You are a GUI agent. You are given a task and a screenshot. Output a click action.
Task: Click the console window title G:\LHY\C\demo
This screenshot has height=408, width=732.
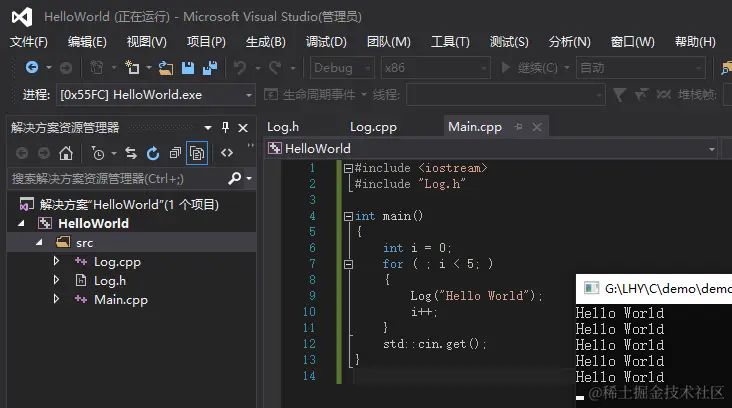point(668,289)
